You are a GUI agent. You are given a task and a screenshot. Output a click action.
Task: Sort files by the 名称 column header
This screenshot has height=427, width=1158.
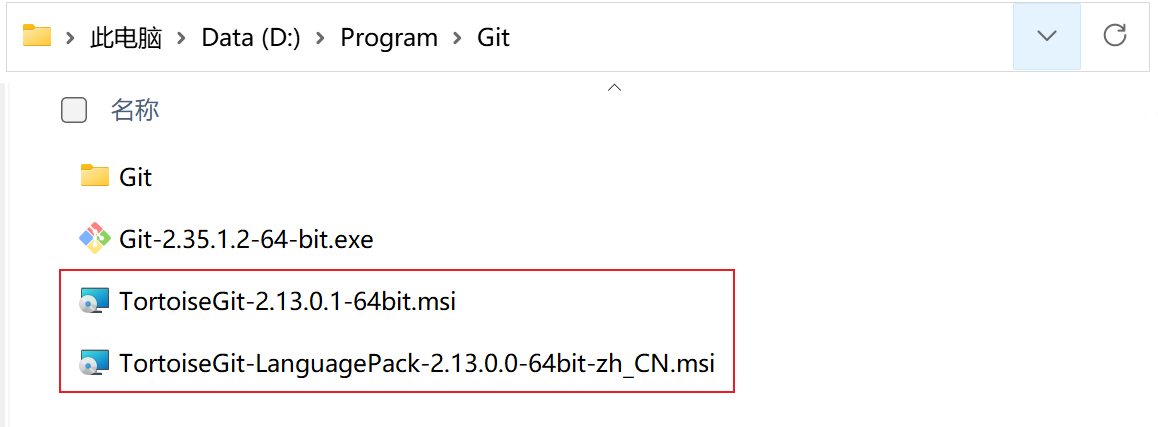tap(135, 110)
